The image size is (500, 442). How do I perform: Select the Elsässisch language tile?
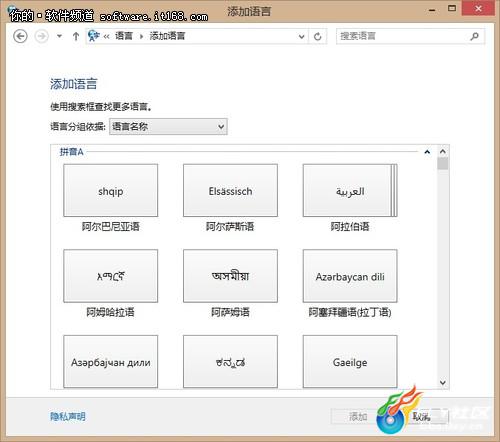[x=230, y=190]
